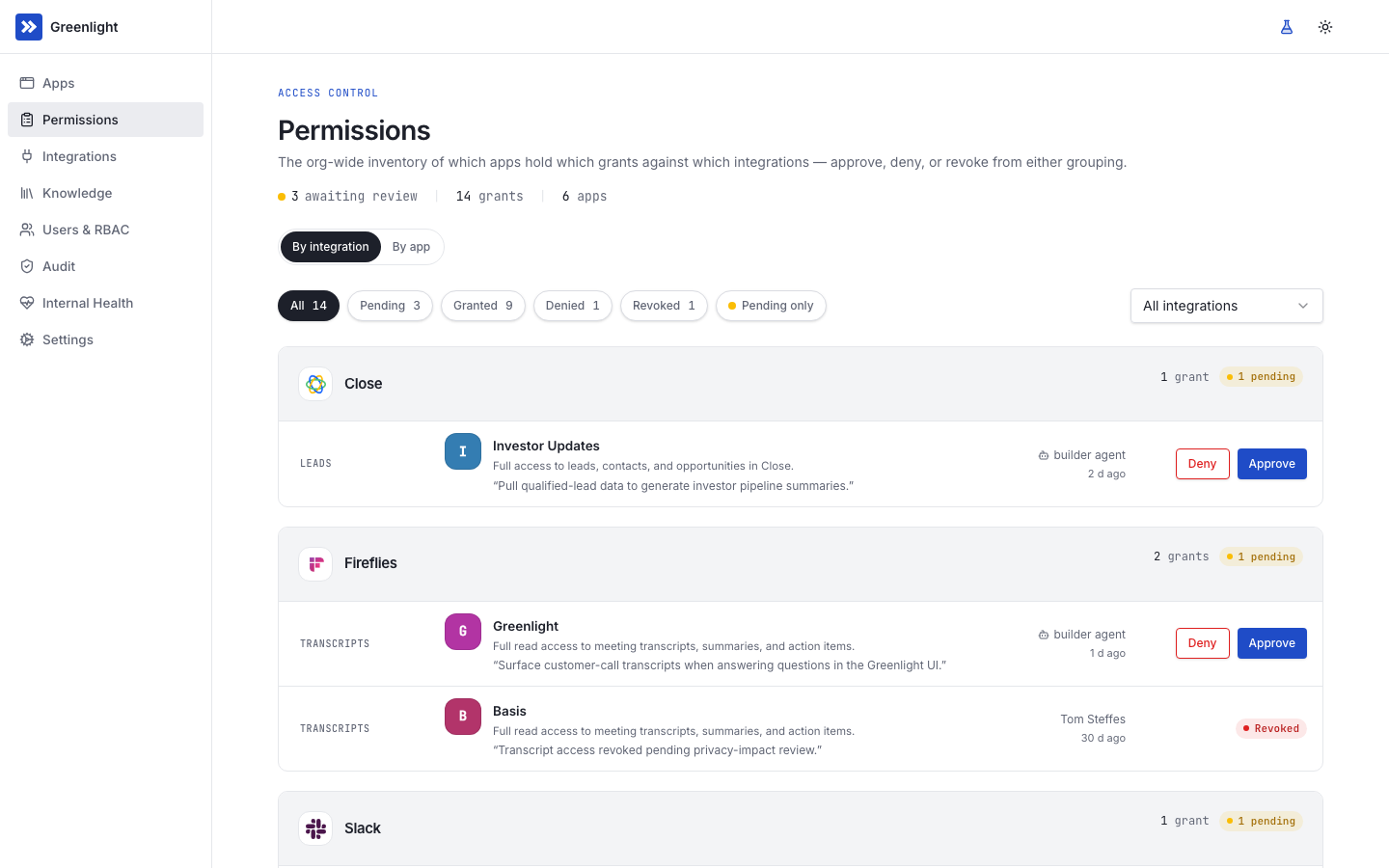Navigate to Users & RBAC
The image size is (1389, 868).
(105, 230)
